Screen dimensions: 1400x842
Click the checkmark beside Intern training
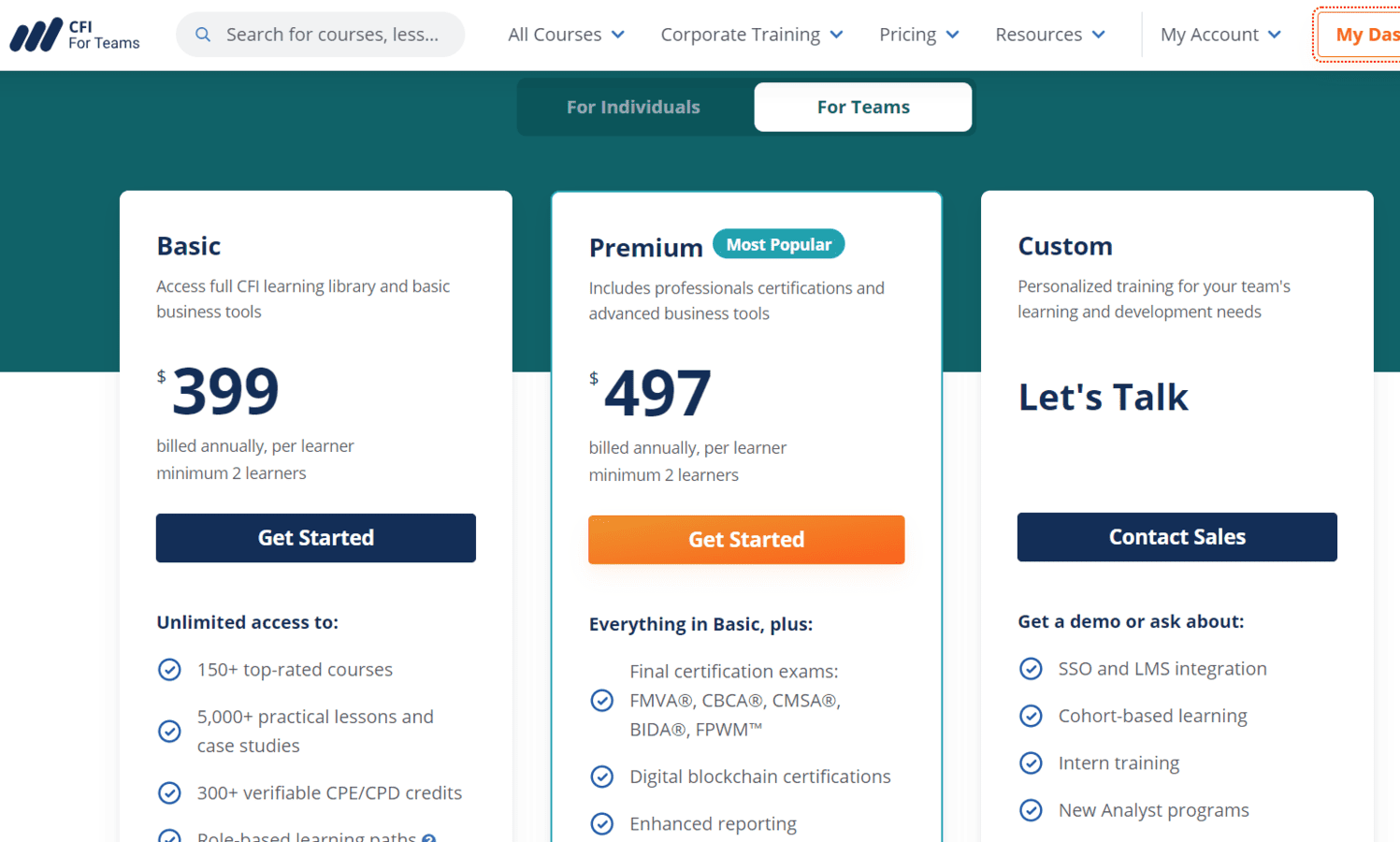click(1032, 762)
